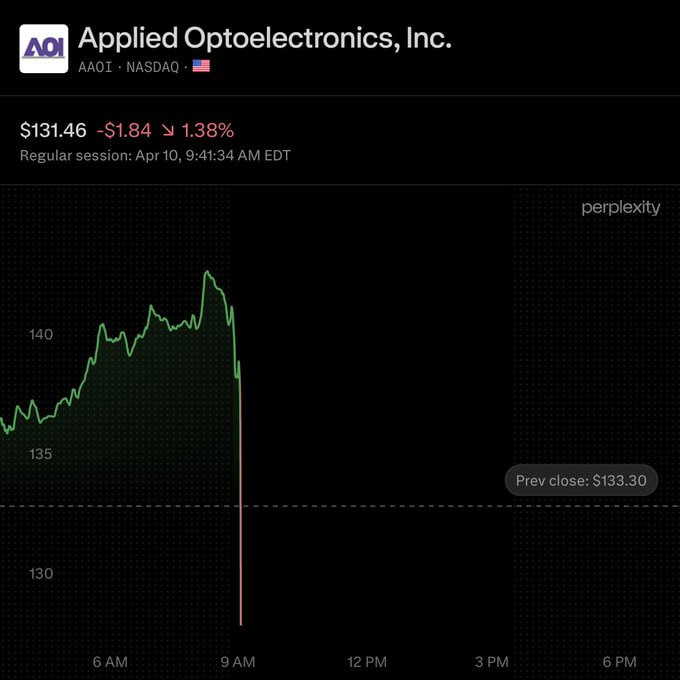
Task: Click the 135 price axis label
Action: [x=41, y=454]
